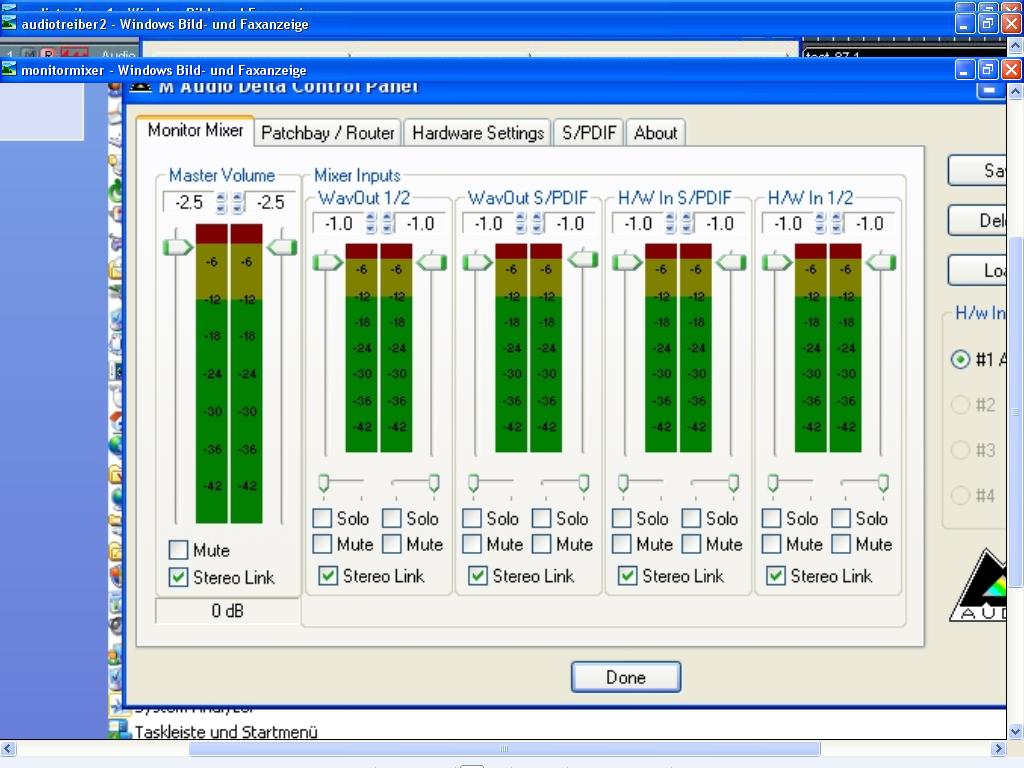The width and height of the screenshot is (1024, 768).
Task: Click the right H/W In S/PDIF level stepper
Action: (687, 223)
